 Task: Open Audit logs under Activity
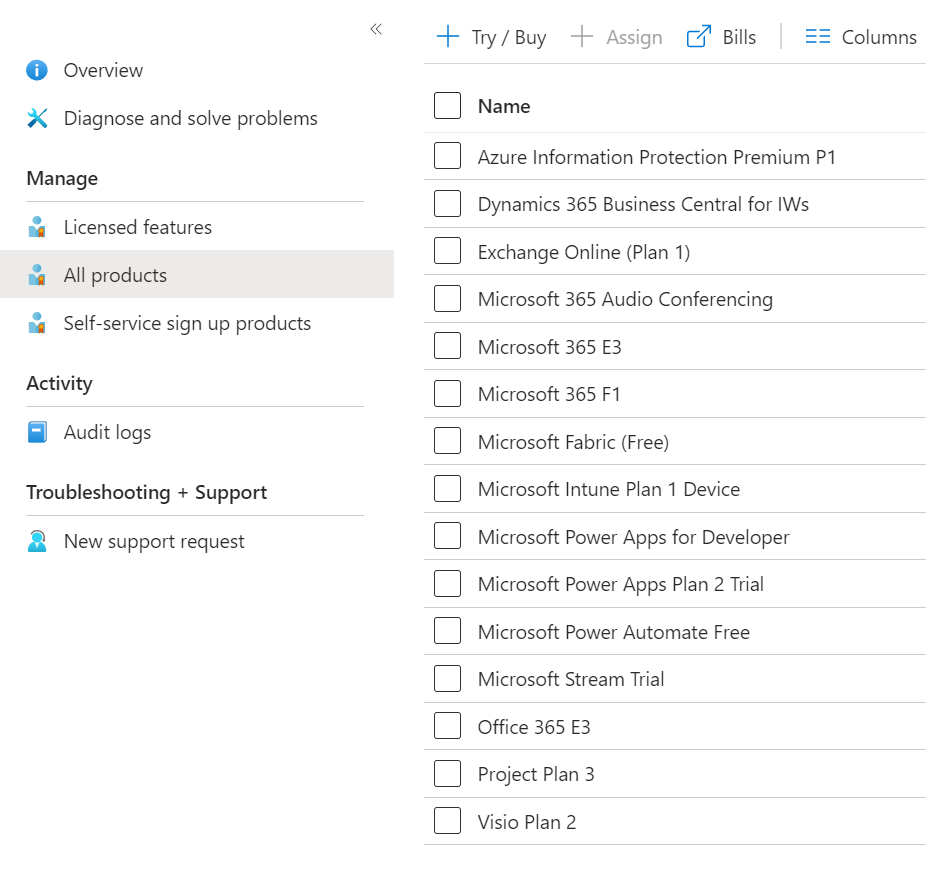pos(107,432)
